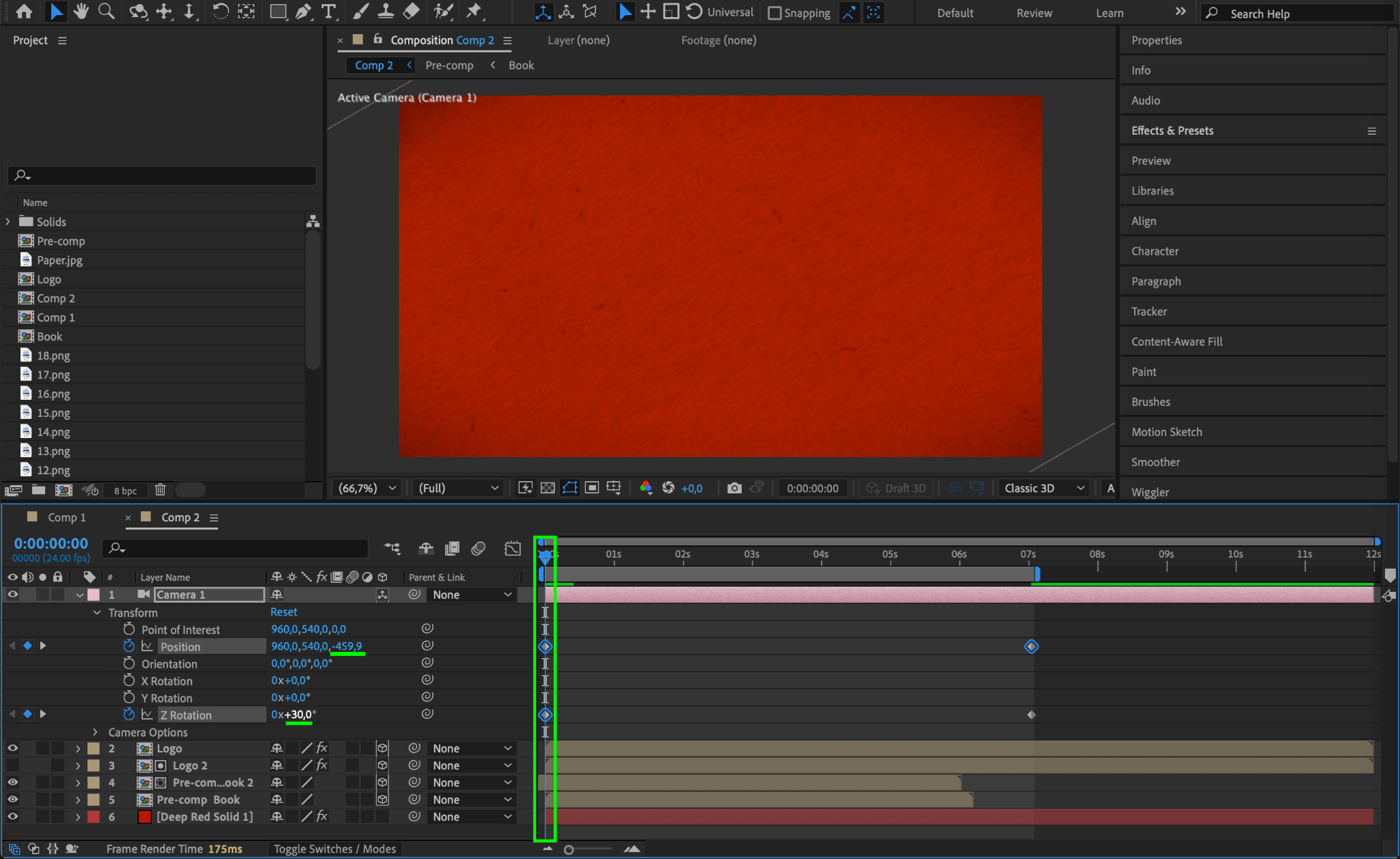This screenshot has height=859, width=1400.
Task: Select the Type tool
Action: [329, 12]
